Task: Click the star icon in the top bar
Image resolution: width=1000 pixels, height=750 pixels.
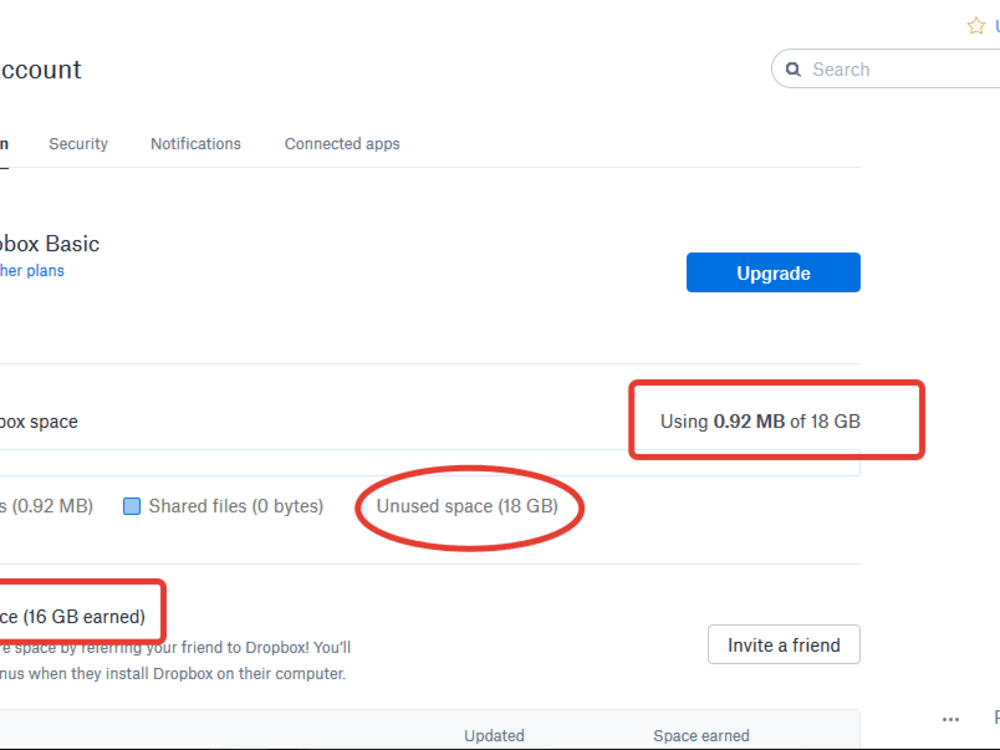Action: point(976,25)
